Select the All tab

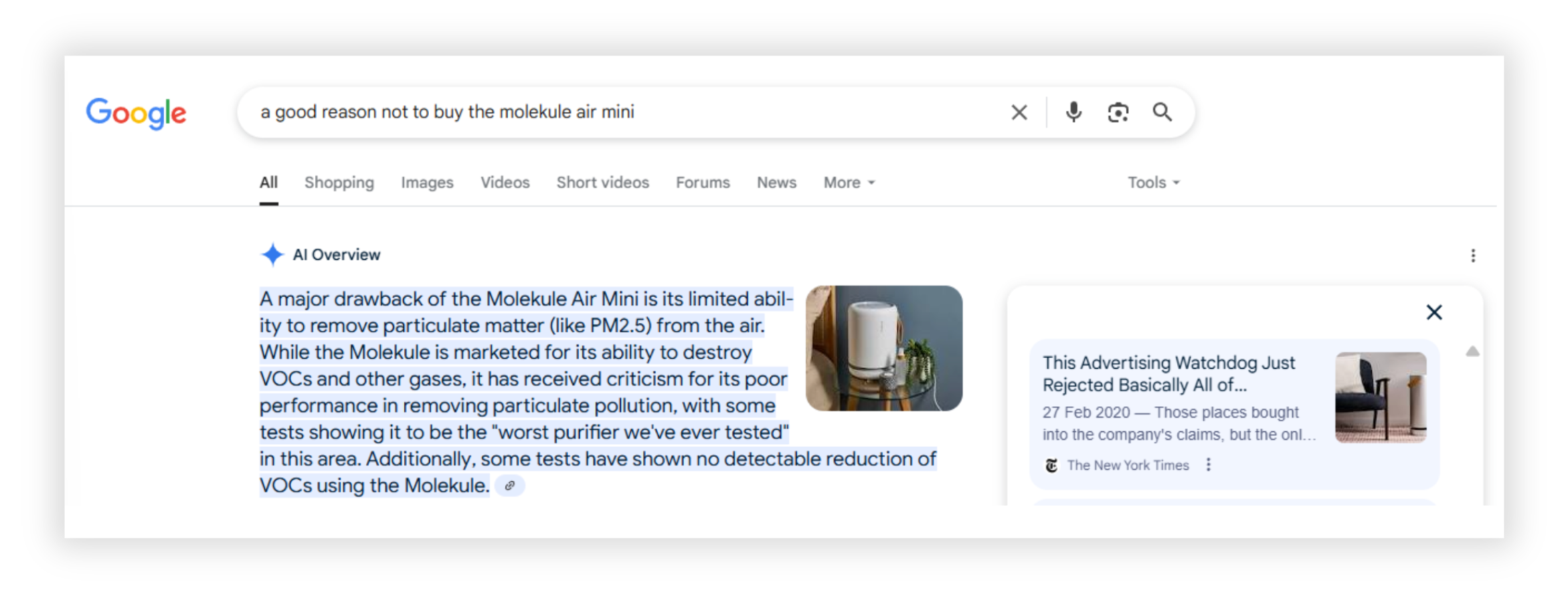tap(268, 182)
